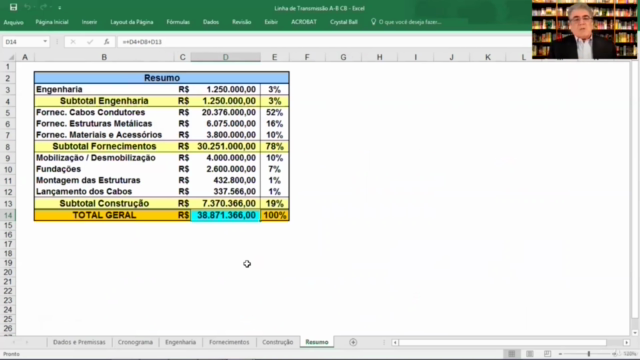Click the Select All corner triangle

pyautogui.click(x=11, y=58)
